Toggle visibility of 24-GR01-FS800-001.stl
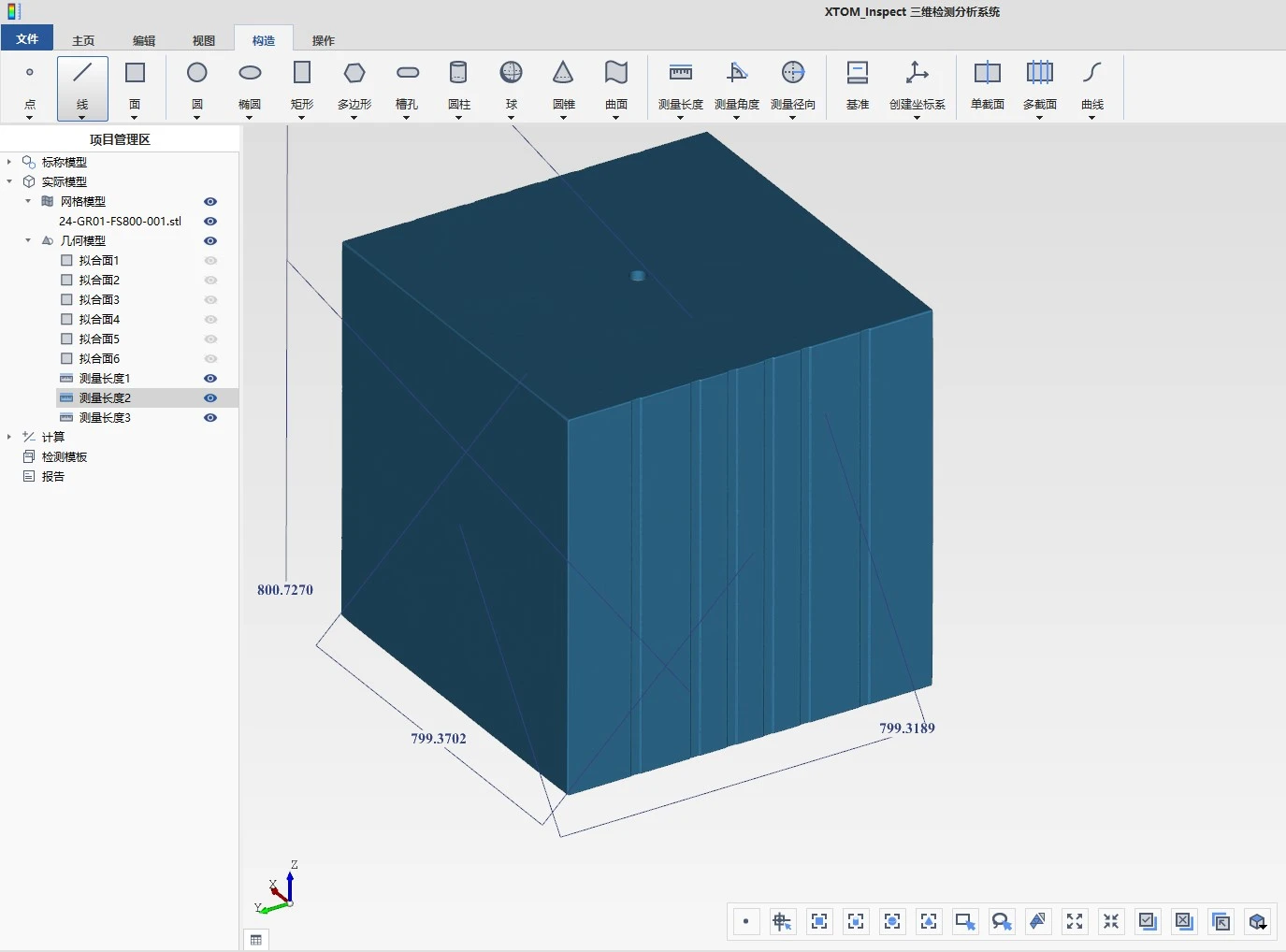Viewport: 1286px width, 952px height. [210, 221]
